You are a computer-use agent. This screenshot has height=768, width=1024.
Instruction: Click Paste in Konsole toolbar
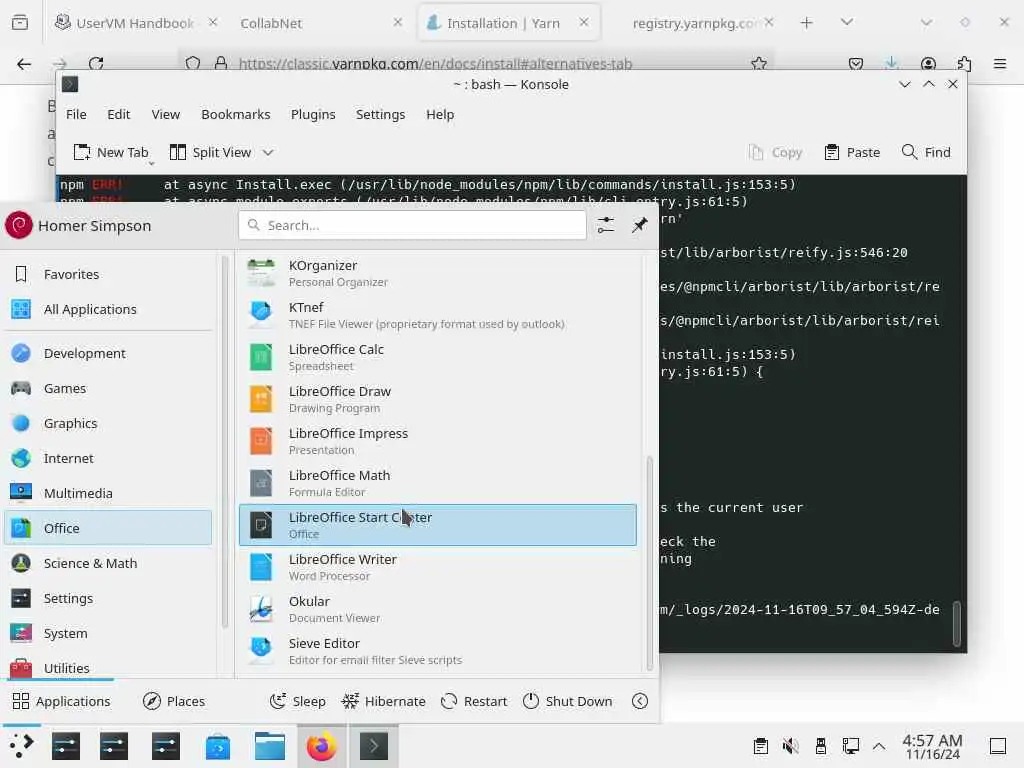(852, 152)
